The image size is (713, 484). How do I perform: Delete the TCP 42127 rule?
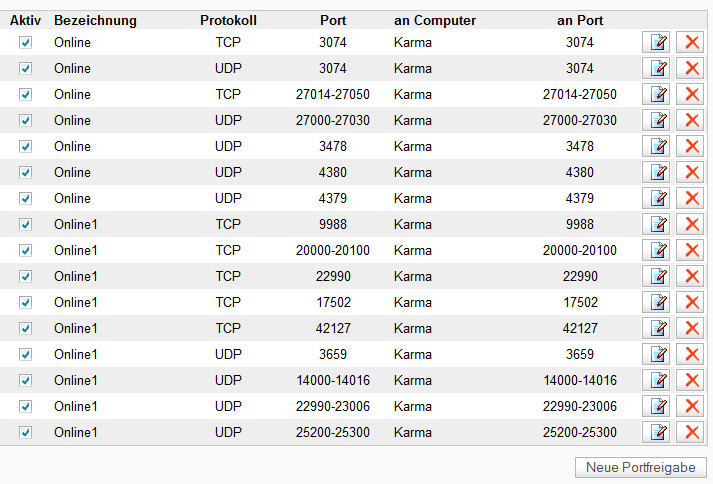click(690, 328)
